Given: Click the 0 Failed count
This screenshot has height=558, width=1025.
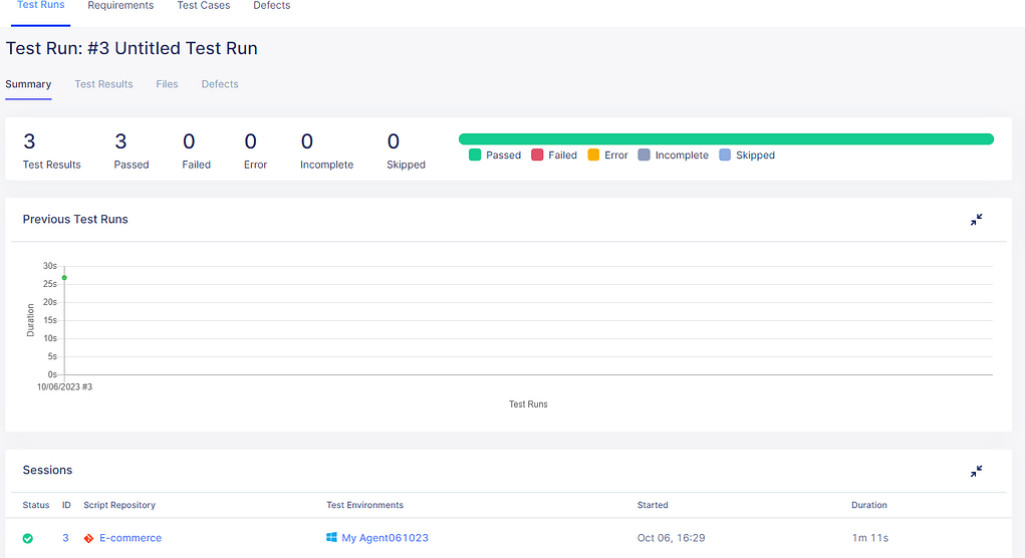Looking at the screenshot, I should click(189, 141).
